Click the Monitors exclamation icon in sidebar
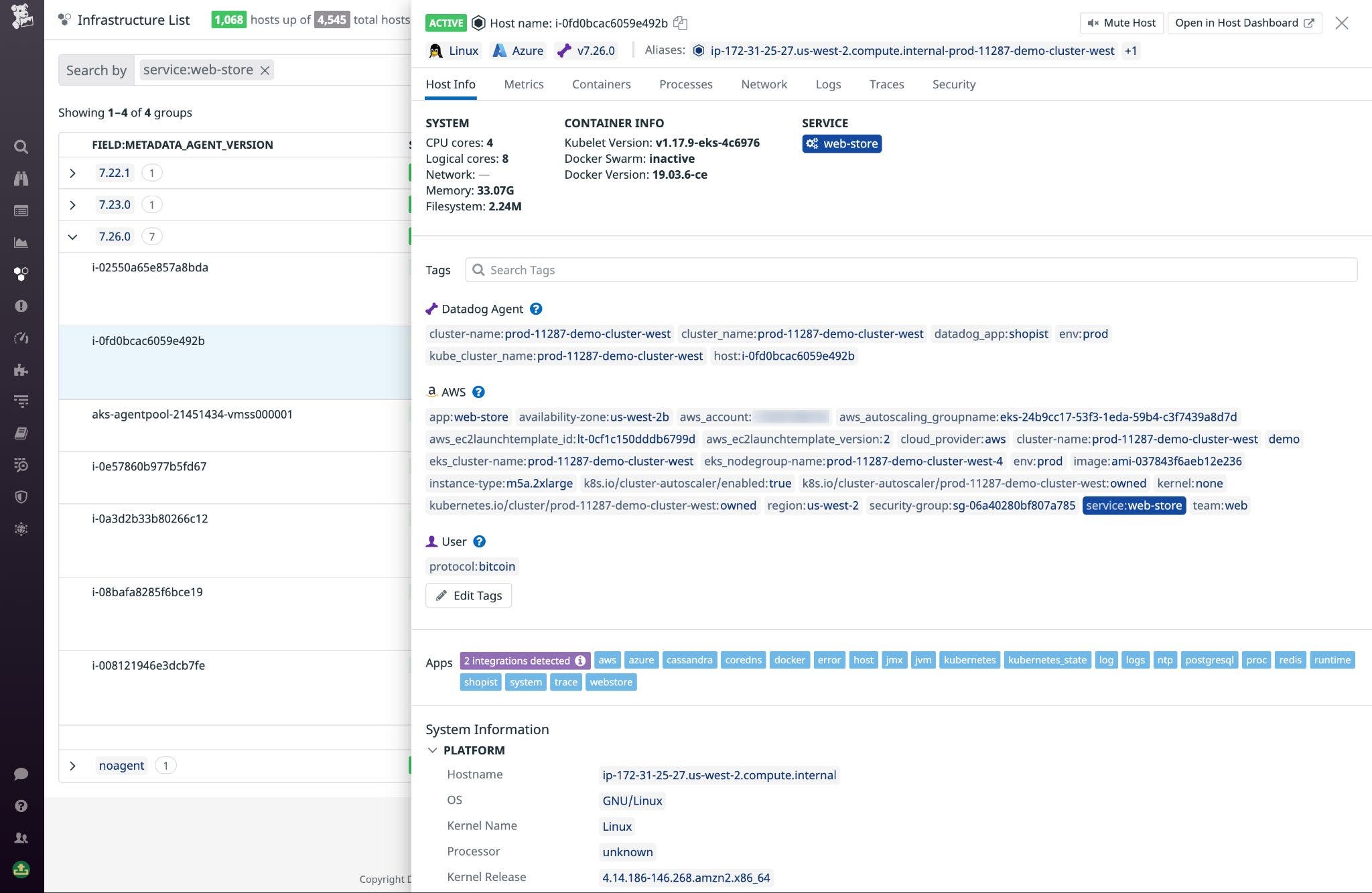The height and width of the screenshot is (893, 1372). point(21,306)
